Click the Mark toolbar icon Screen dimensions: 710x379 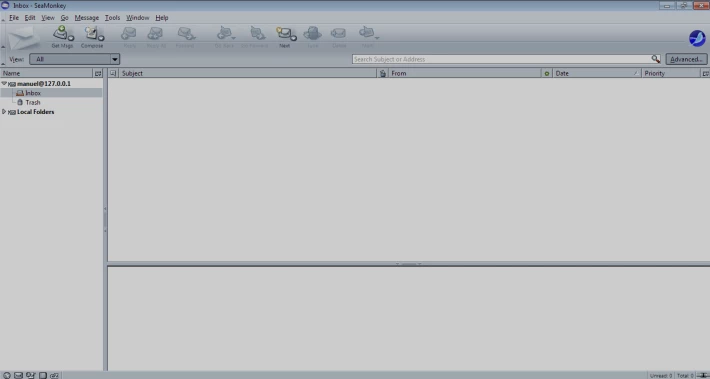[x=366, y=34]
